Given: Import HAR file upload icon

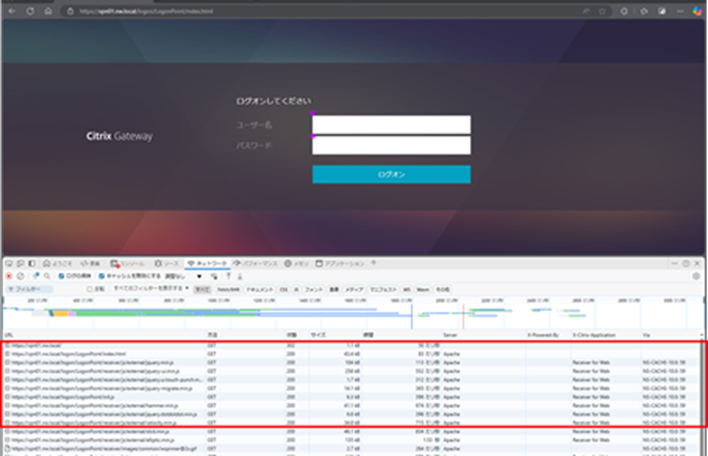Looking at the screenshot, I should pyautogui.click(x=228, y=276).
